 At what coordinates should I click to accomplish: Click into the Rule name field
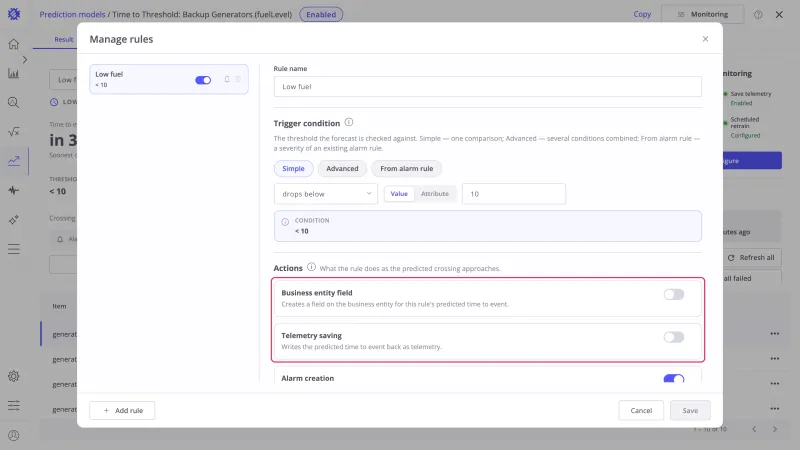pos(488,87)
